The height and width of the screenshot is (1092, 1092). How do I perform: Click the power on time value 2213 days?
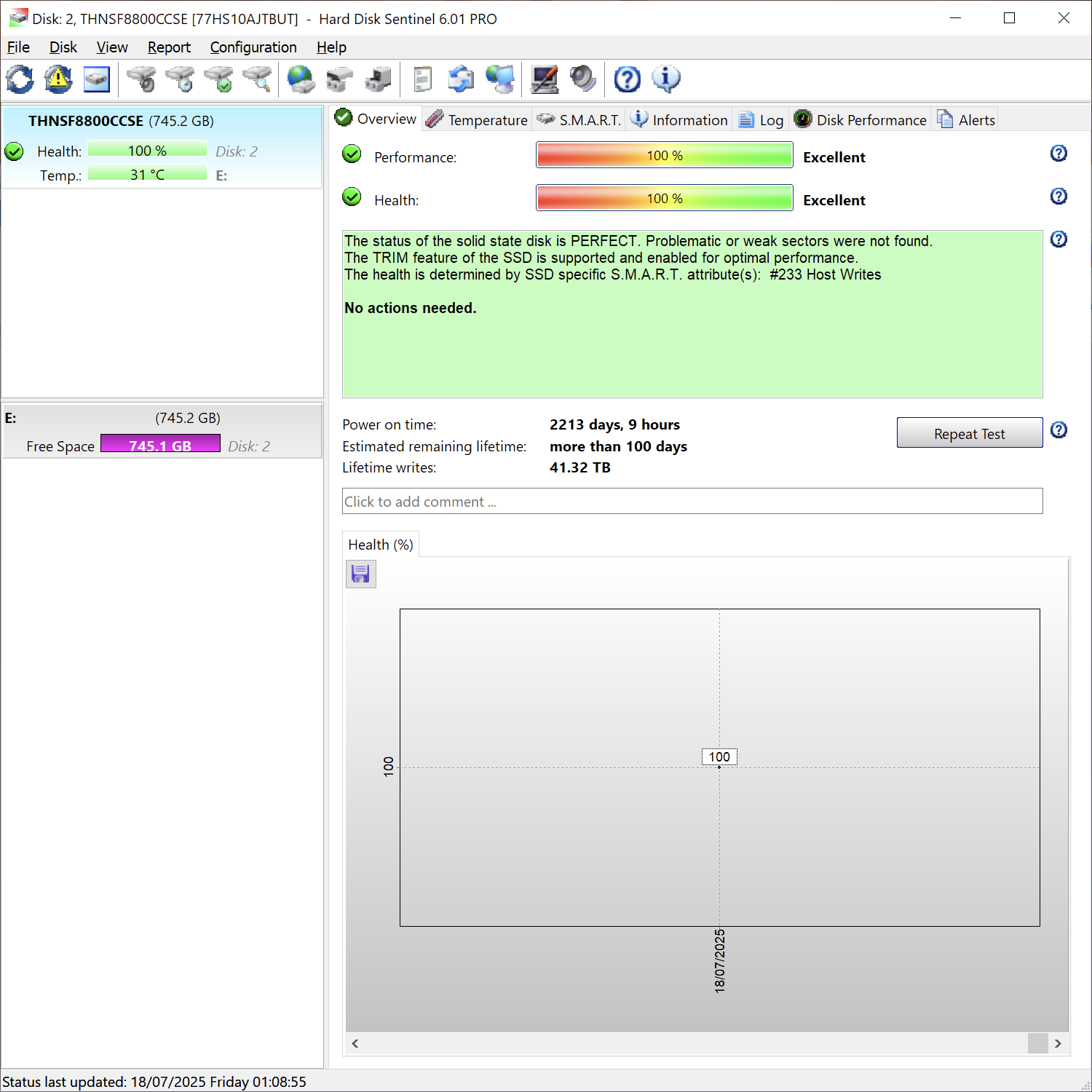[x=614, y=424]
